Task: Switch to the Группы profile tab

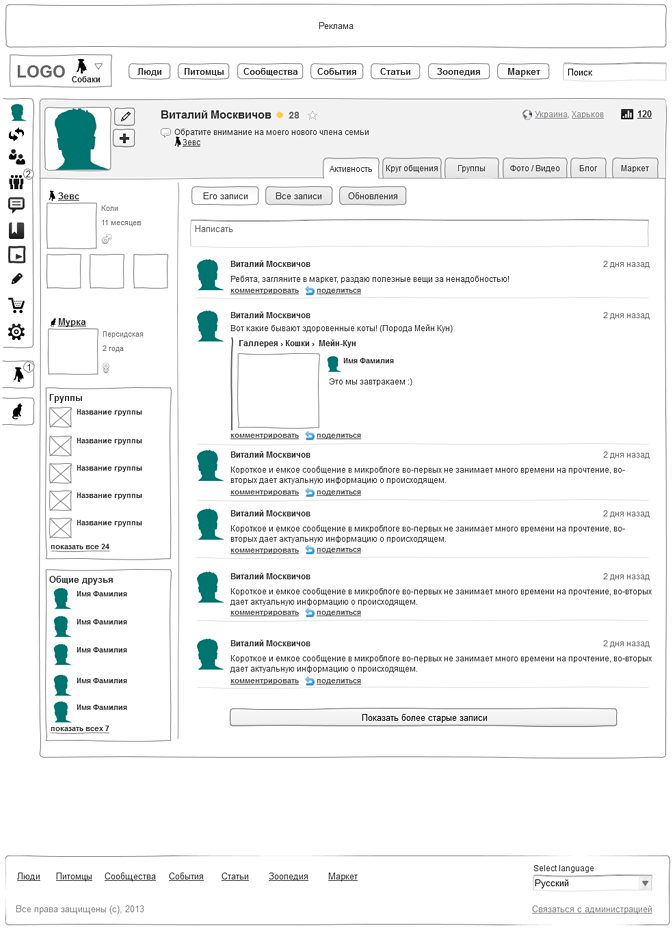Action: (x=471, y=168)
